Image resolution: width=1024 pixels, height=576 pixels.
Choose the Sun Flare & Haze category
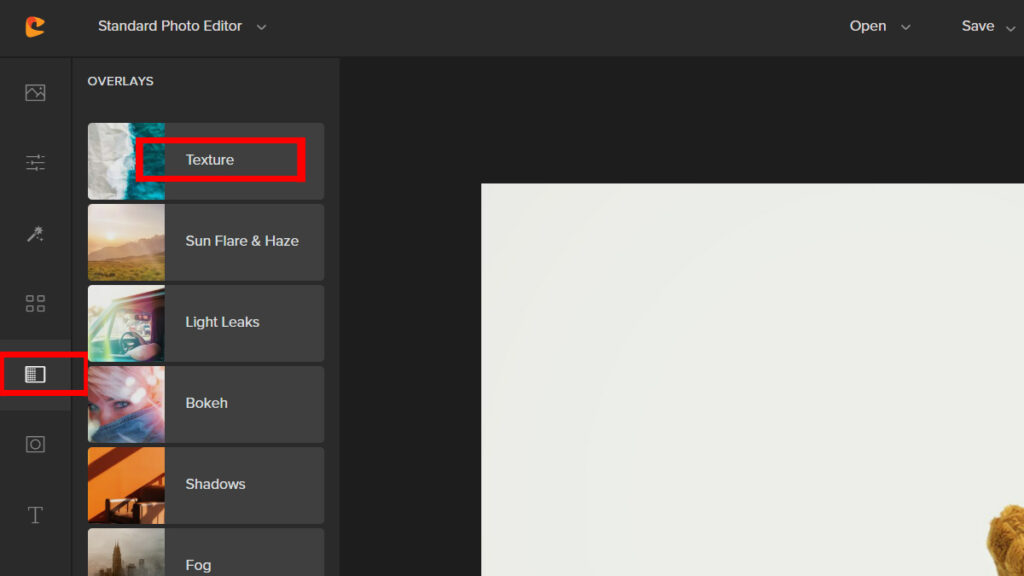(x=242, y=241)
